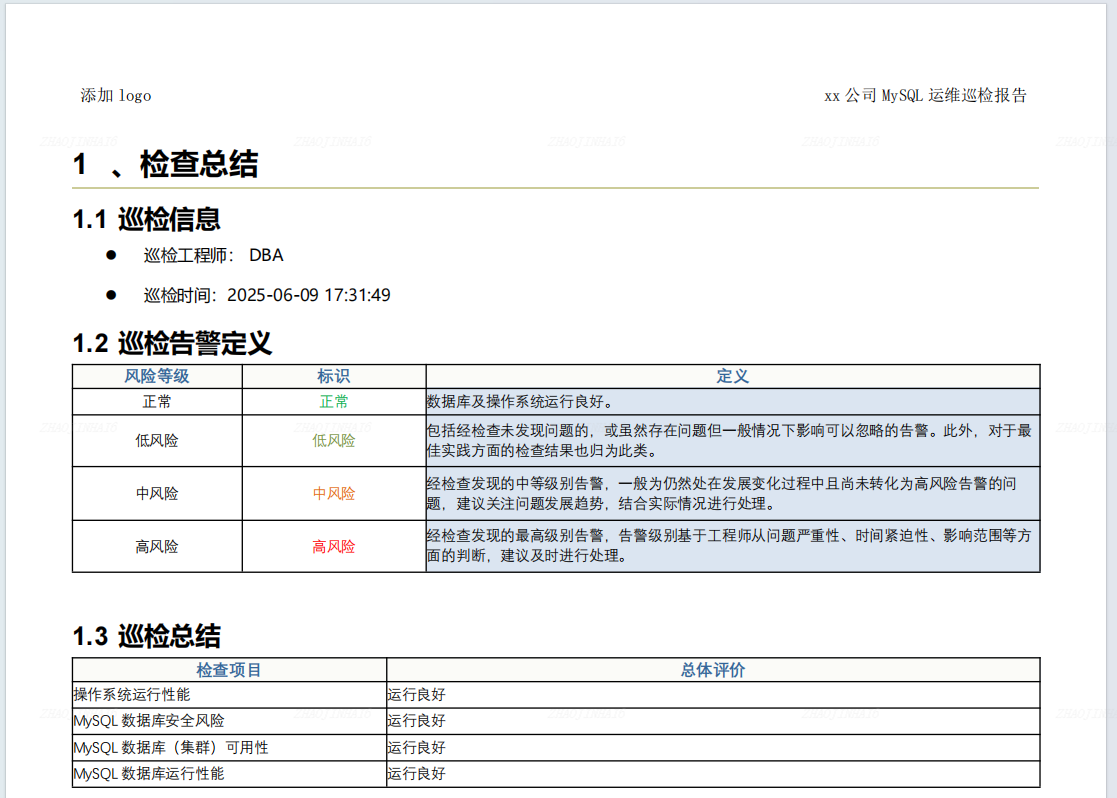Click the black 正常 cell in risk level column
The image size is (1117, 798).
[x=157, y=402]
